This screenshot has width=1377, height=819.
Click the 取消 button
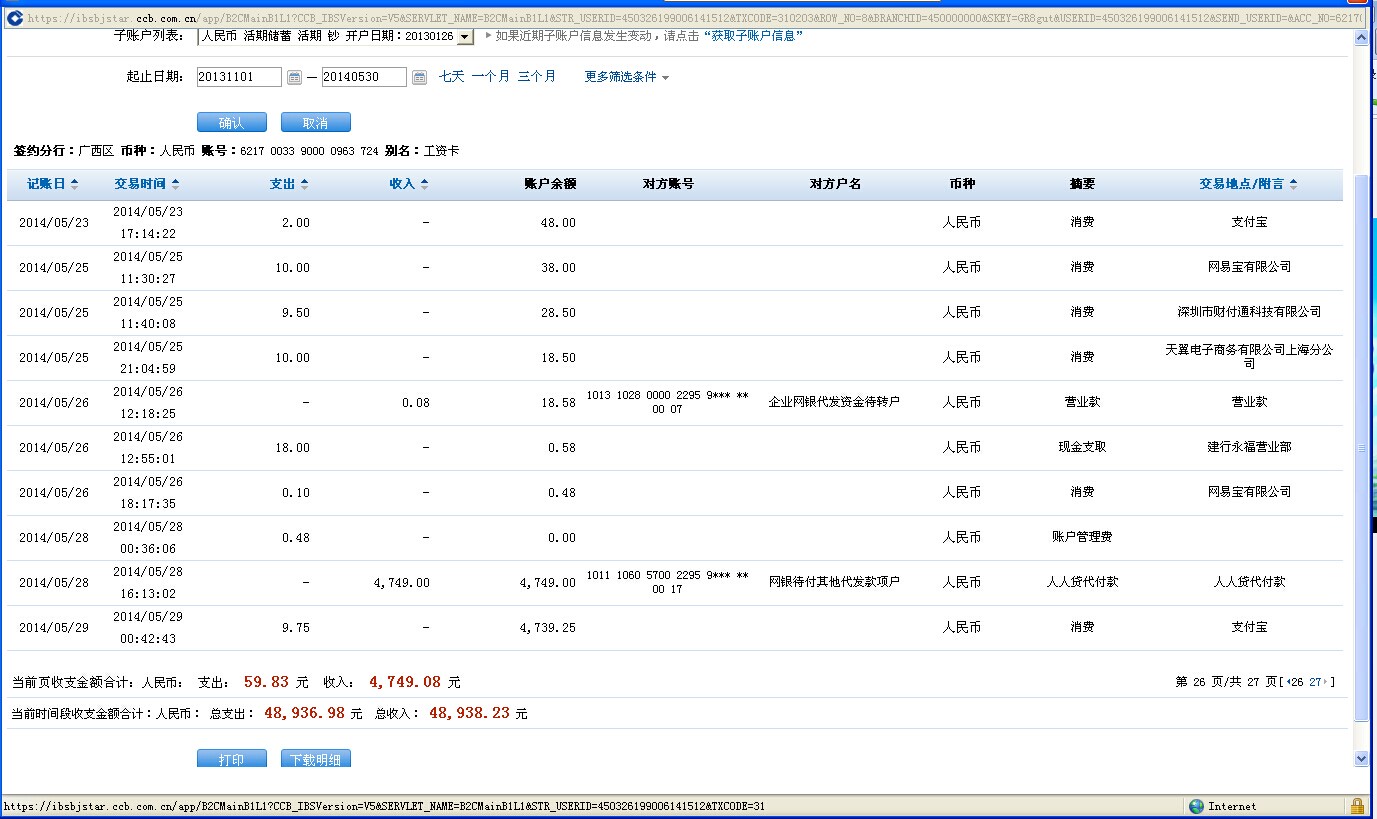coord(315,123)
